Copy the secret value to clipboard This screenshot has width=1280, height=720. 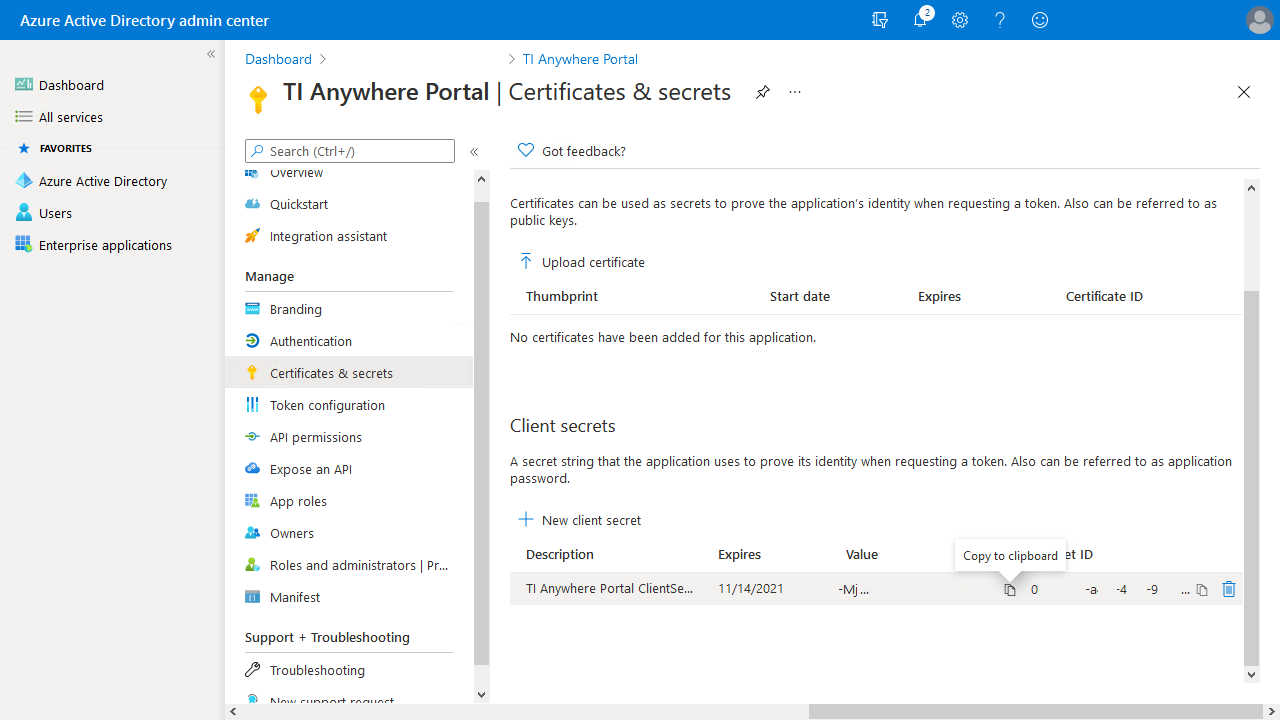coord(1010,590)
